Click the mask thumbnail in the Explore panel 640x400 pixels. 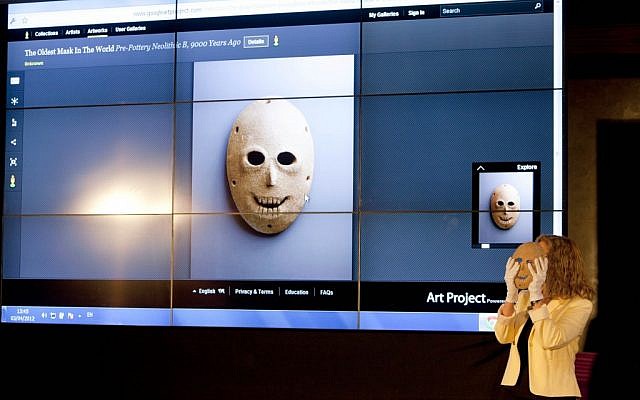tap(506, 207)
